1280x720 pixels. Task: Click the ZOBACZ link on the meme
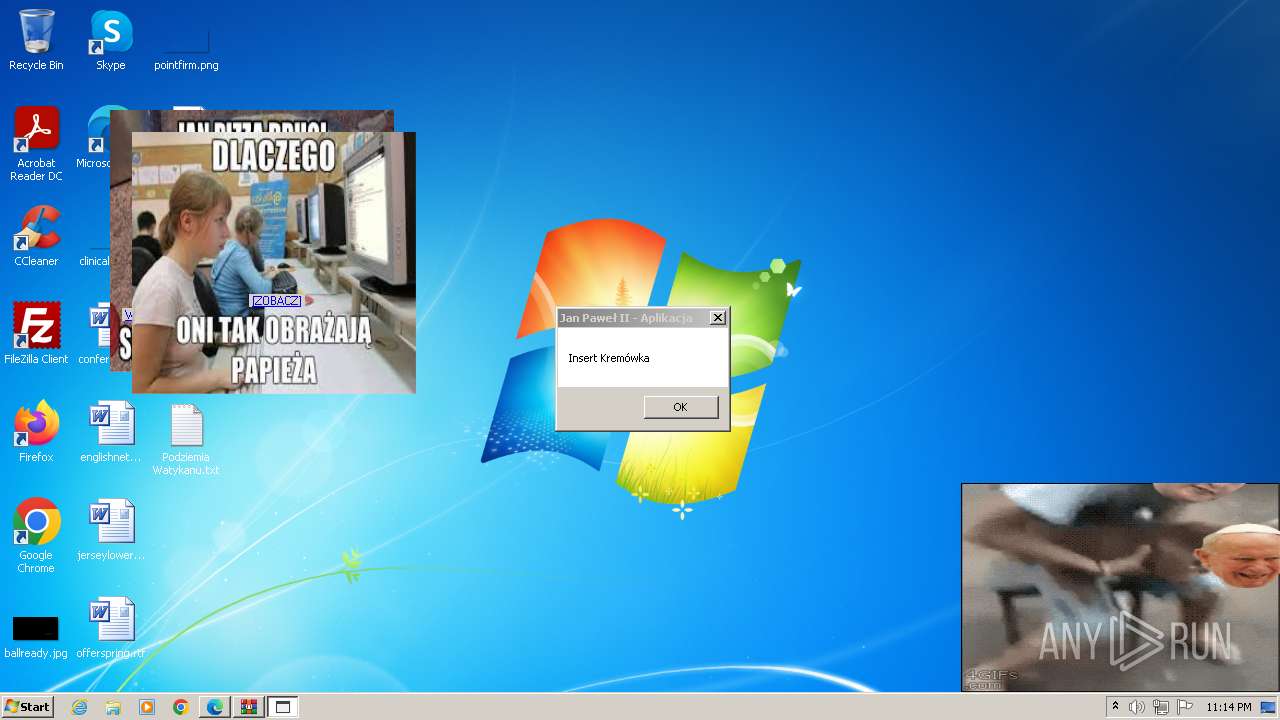(x=276, y=301)
